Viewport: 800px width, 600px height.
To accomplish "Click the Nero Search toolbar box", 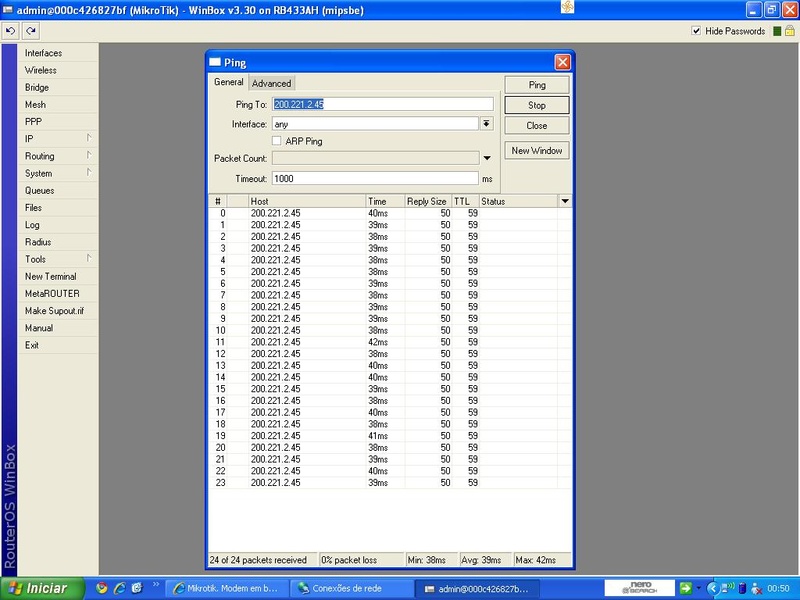I will pyautogui.click(x=640, y=588).
